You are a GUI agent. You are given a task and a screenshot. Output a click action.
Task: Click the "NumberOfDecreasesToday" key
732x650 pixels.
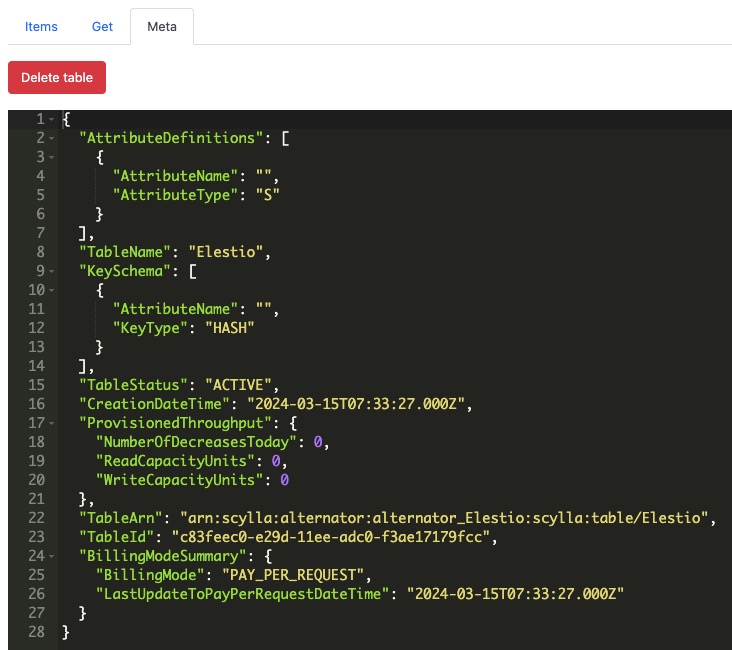point(196,442)
